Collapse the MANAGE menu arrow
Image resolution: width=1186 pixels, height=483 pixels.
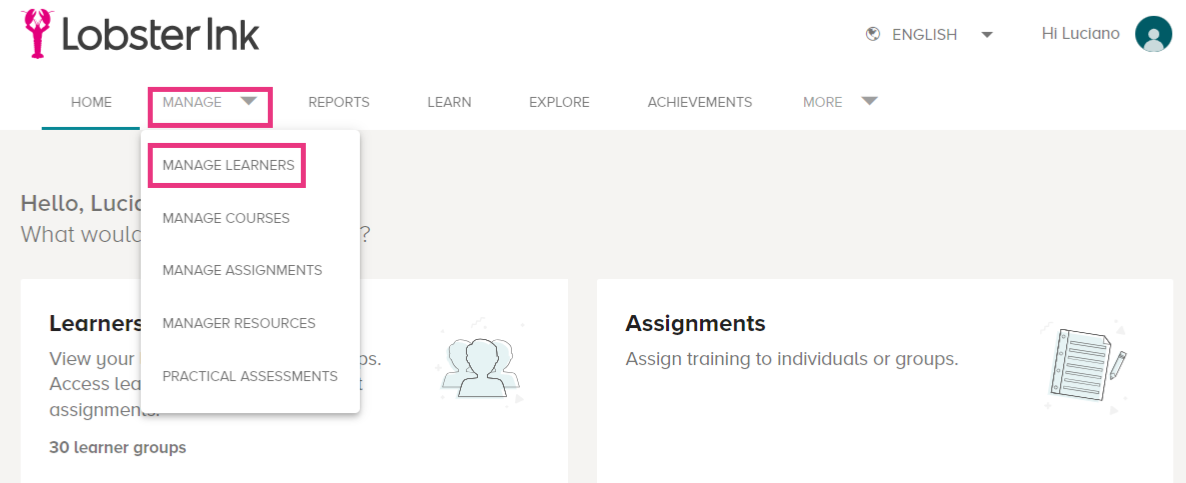tap(249, 101)
